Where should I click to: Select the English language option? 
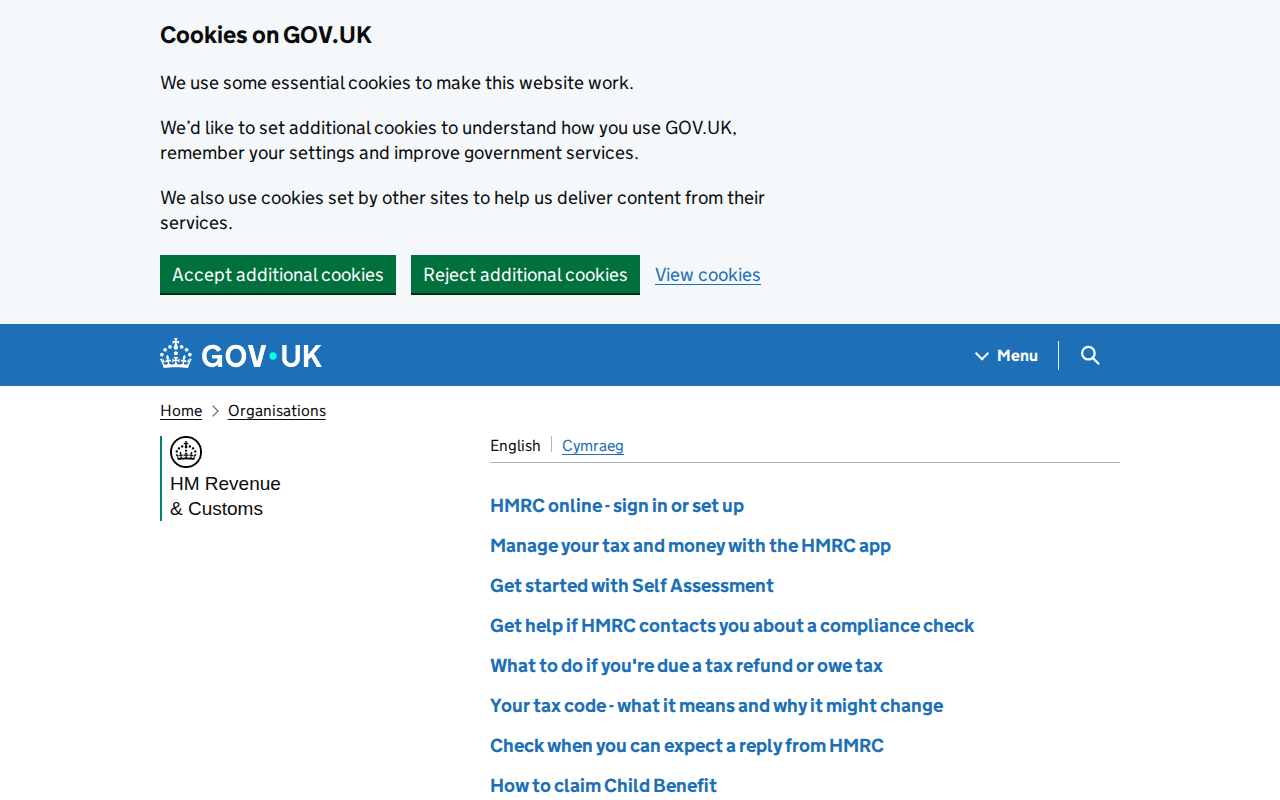click(515, 445)
